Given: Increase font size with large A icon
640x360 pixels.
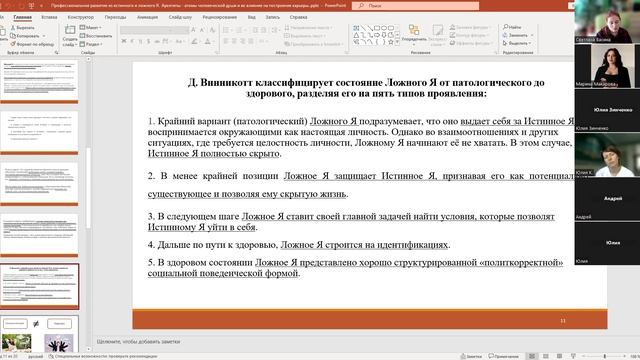Looking at the screenshot, I should tap(193, 30).
